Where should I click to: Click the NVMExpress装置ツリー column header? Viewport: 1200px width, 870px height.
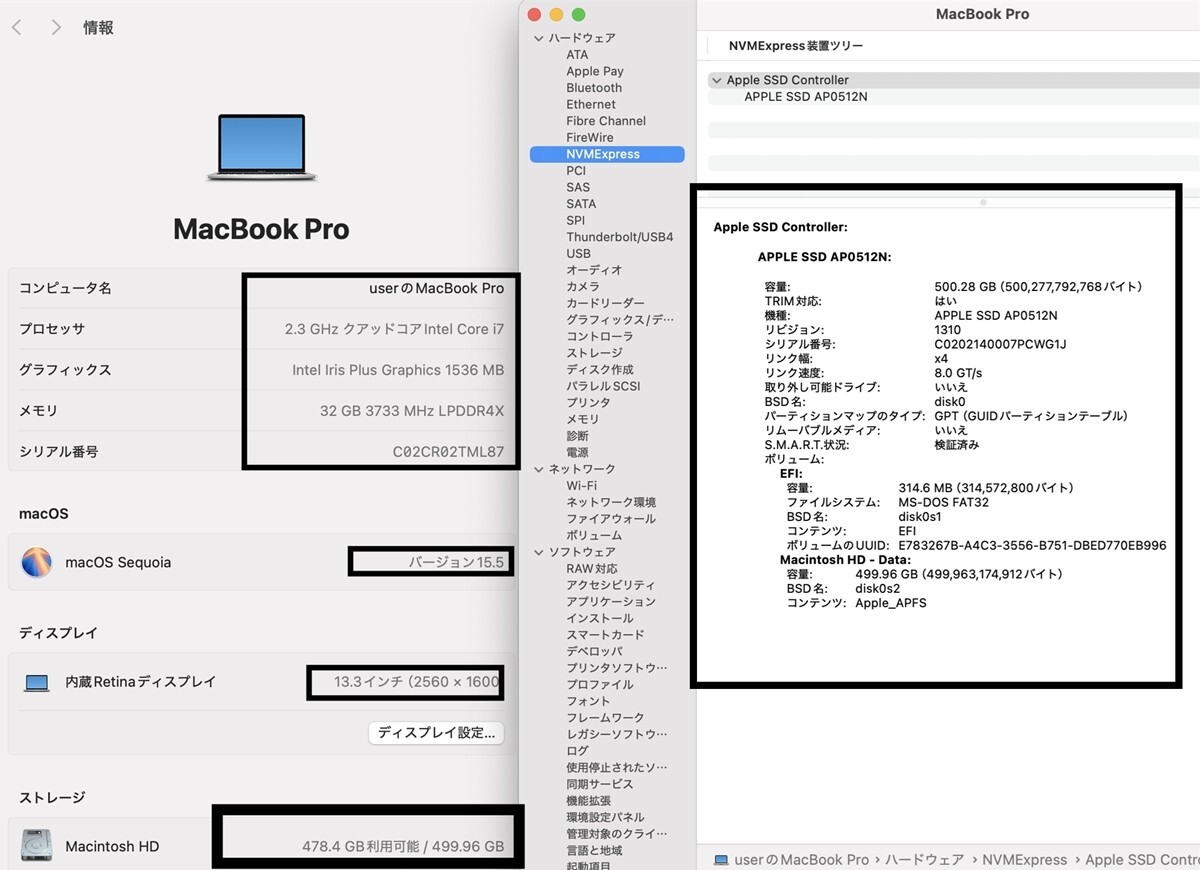pos(796,46)
